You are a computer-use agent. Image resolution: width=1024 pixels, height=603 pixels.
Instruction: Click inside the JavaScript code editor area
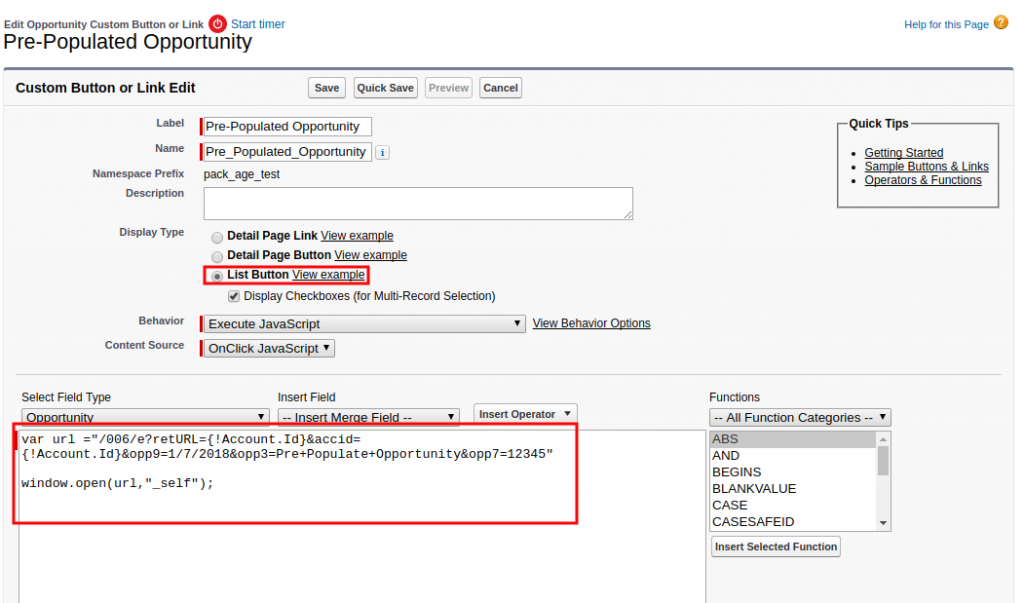point(362,516)
